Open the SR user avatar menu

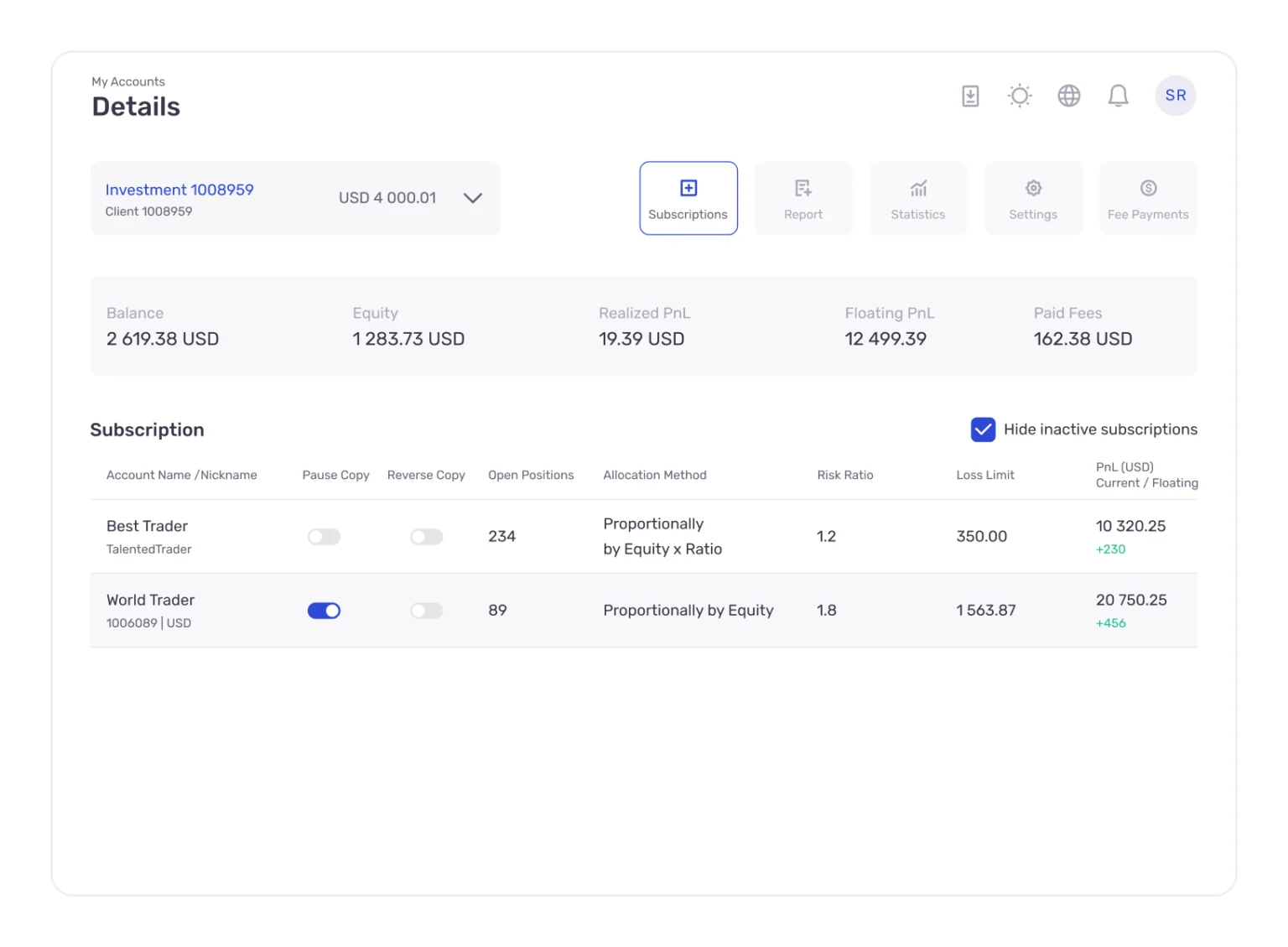[x=1176, y=96]
